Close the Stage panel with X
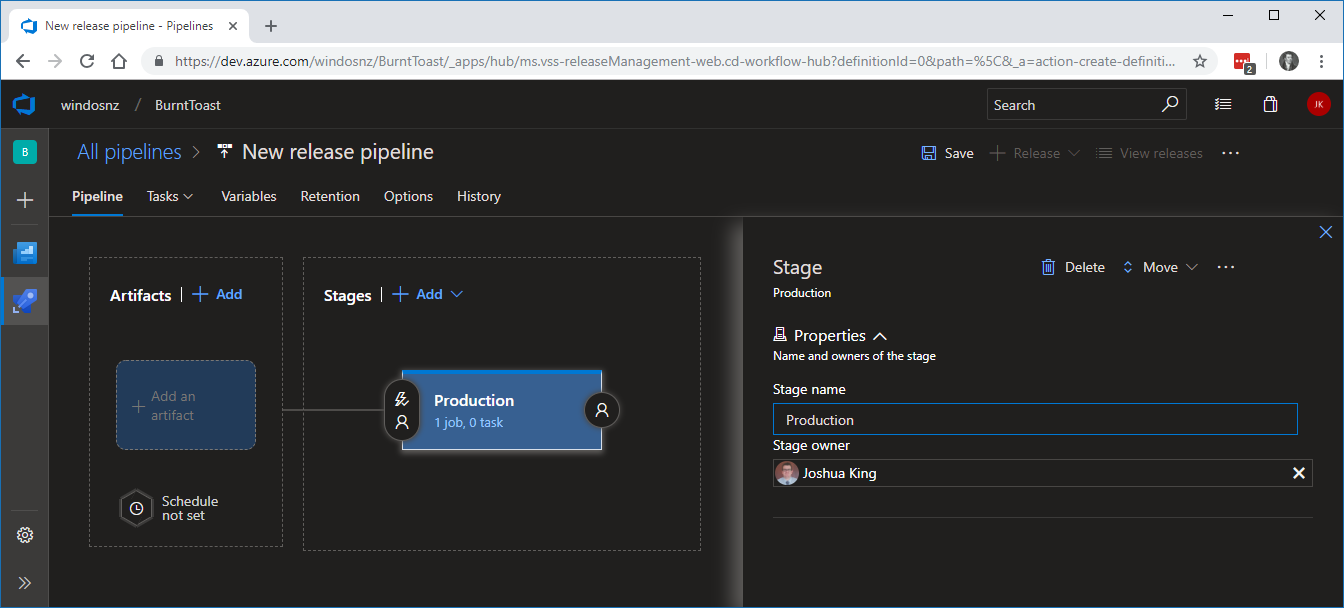Image resolution: width=1344 pixels, height=608 pixels. click(1326, 232)
